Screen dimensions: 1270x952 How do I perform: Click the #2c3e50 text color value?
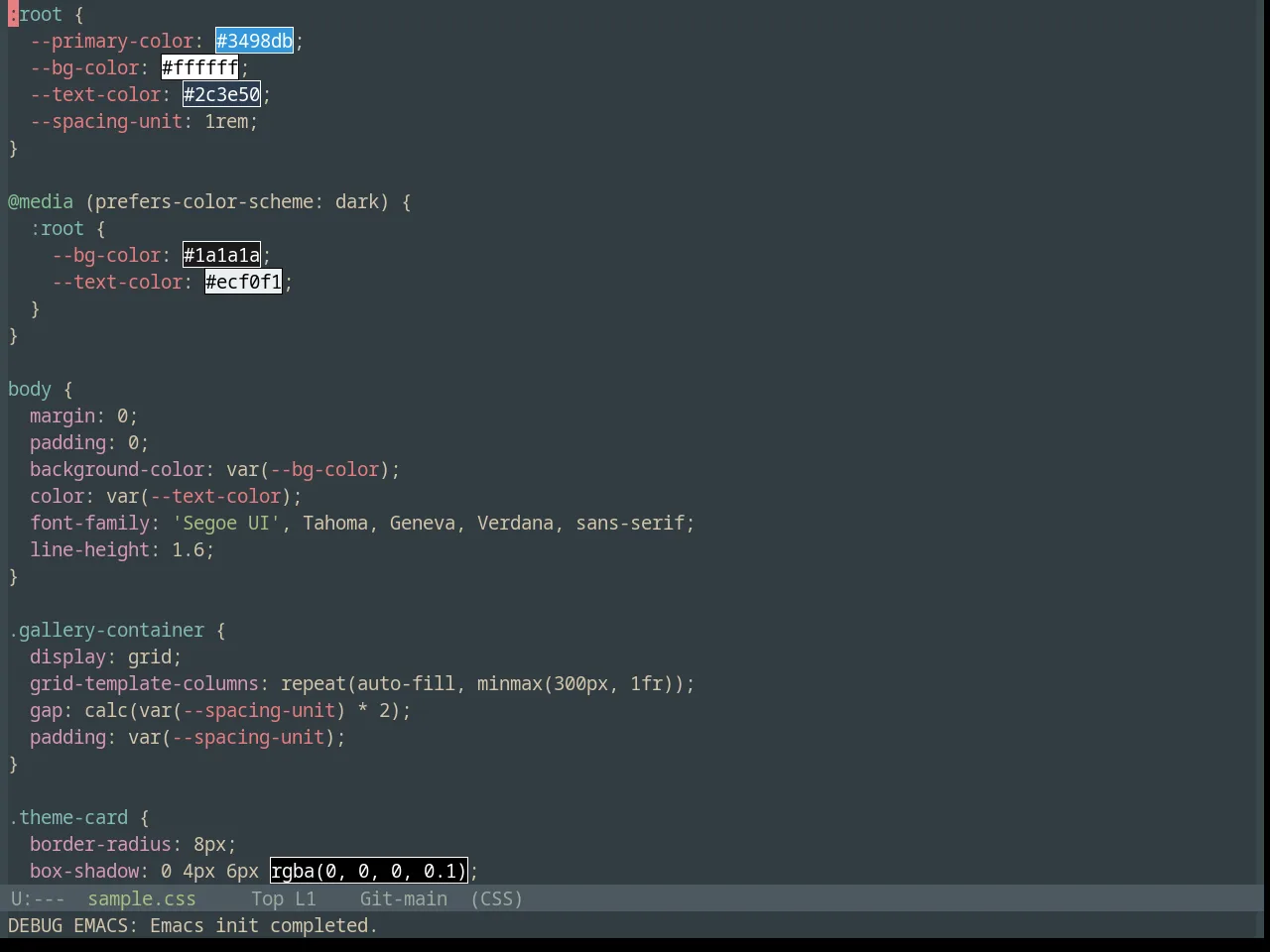221,94
